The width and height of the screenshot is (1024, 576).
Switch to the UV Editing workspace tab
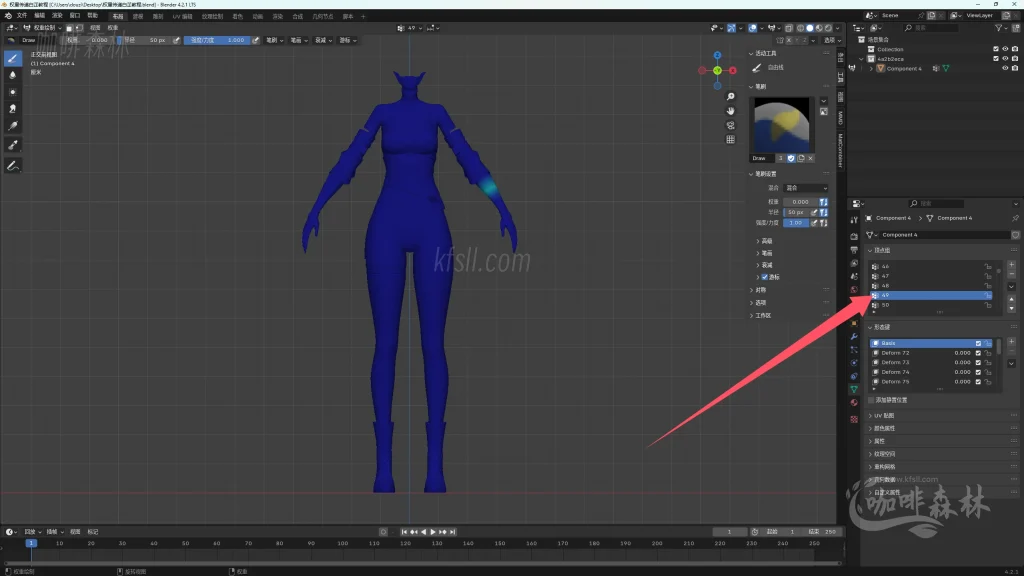coord(182,16)
